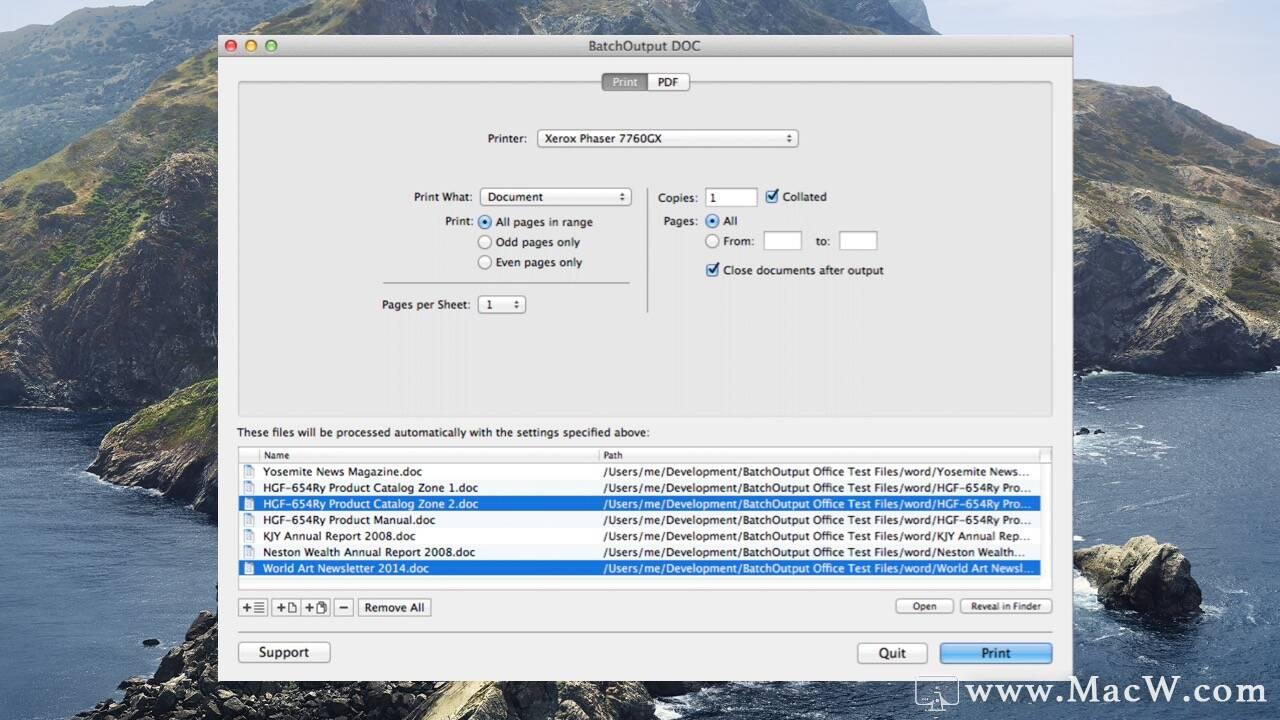Open the Printer dropdown
The image size is (1280, 720).
coord(666,138)
